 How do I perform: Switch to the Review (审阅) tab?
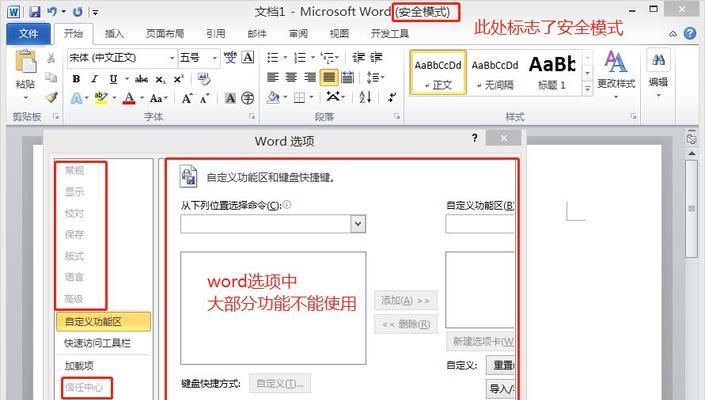pyautogui.click(x=298, y=34)
